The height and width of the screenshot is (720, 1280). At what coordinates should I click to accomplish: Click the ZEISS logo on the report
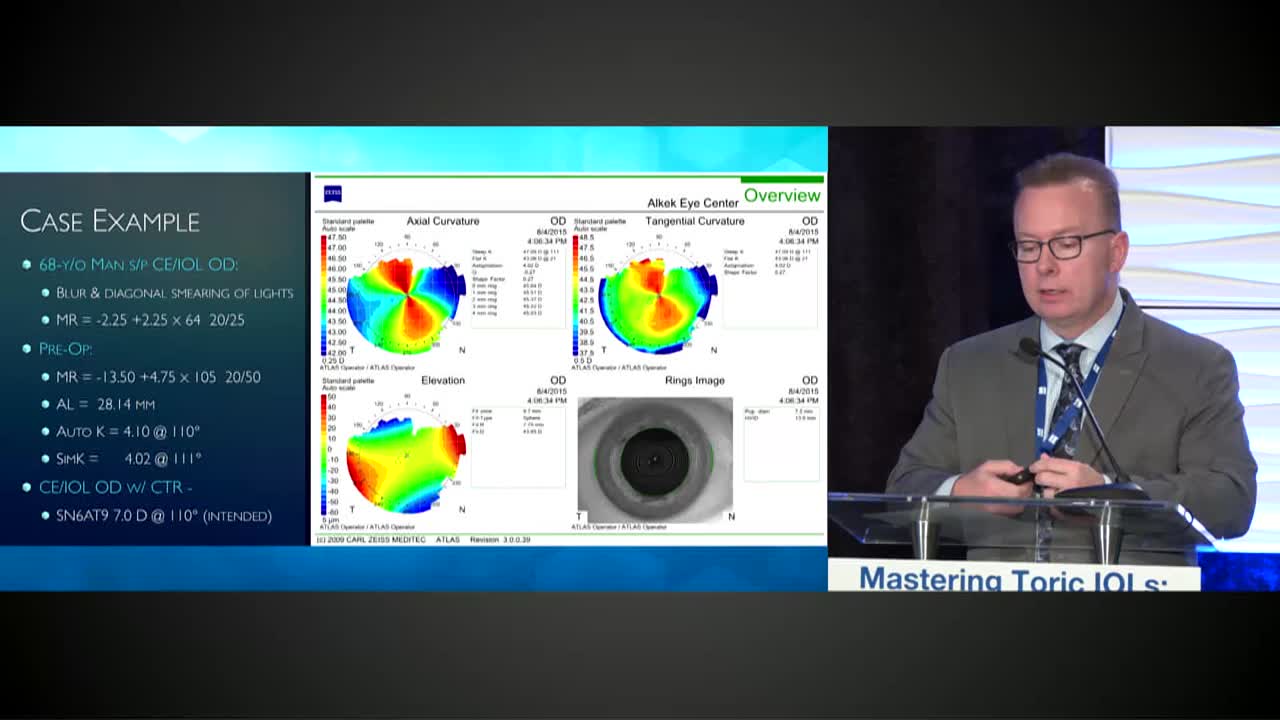[x=332, y=193]
